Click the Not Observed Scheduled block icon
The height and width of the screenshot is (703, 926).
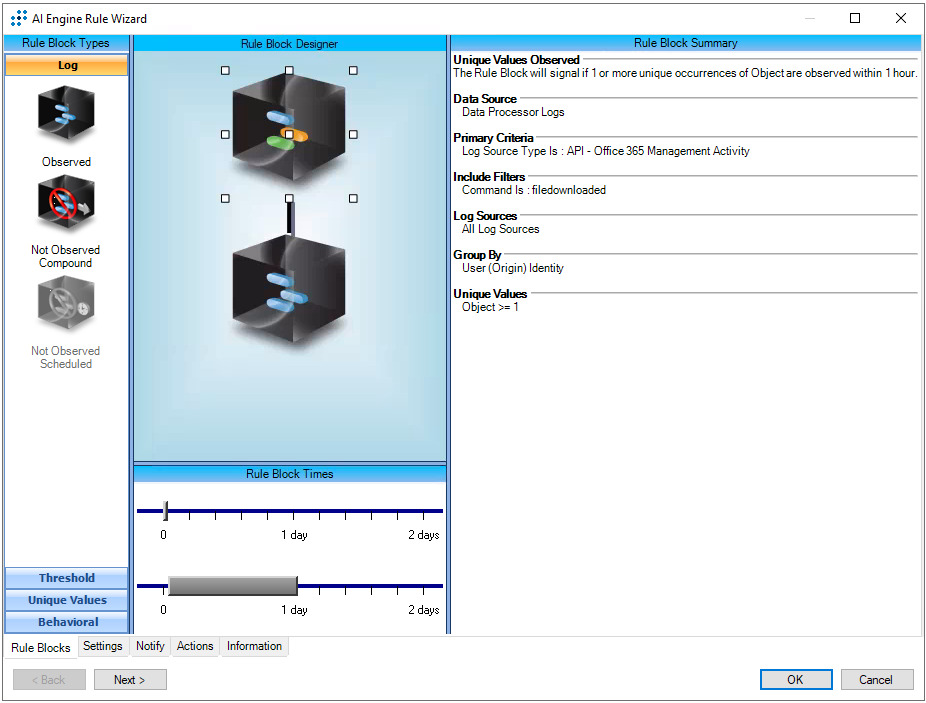pyautogui.click(x=66, y=304)
